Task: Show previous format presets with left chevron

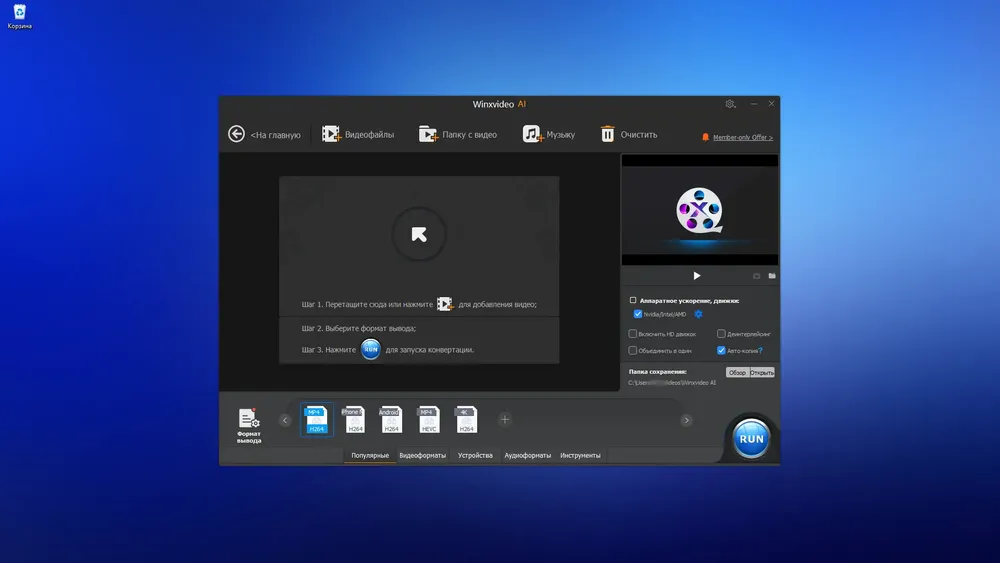Action: [x=285, y=420]
